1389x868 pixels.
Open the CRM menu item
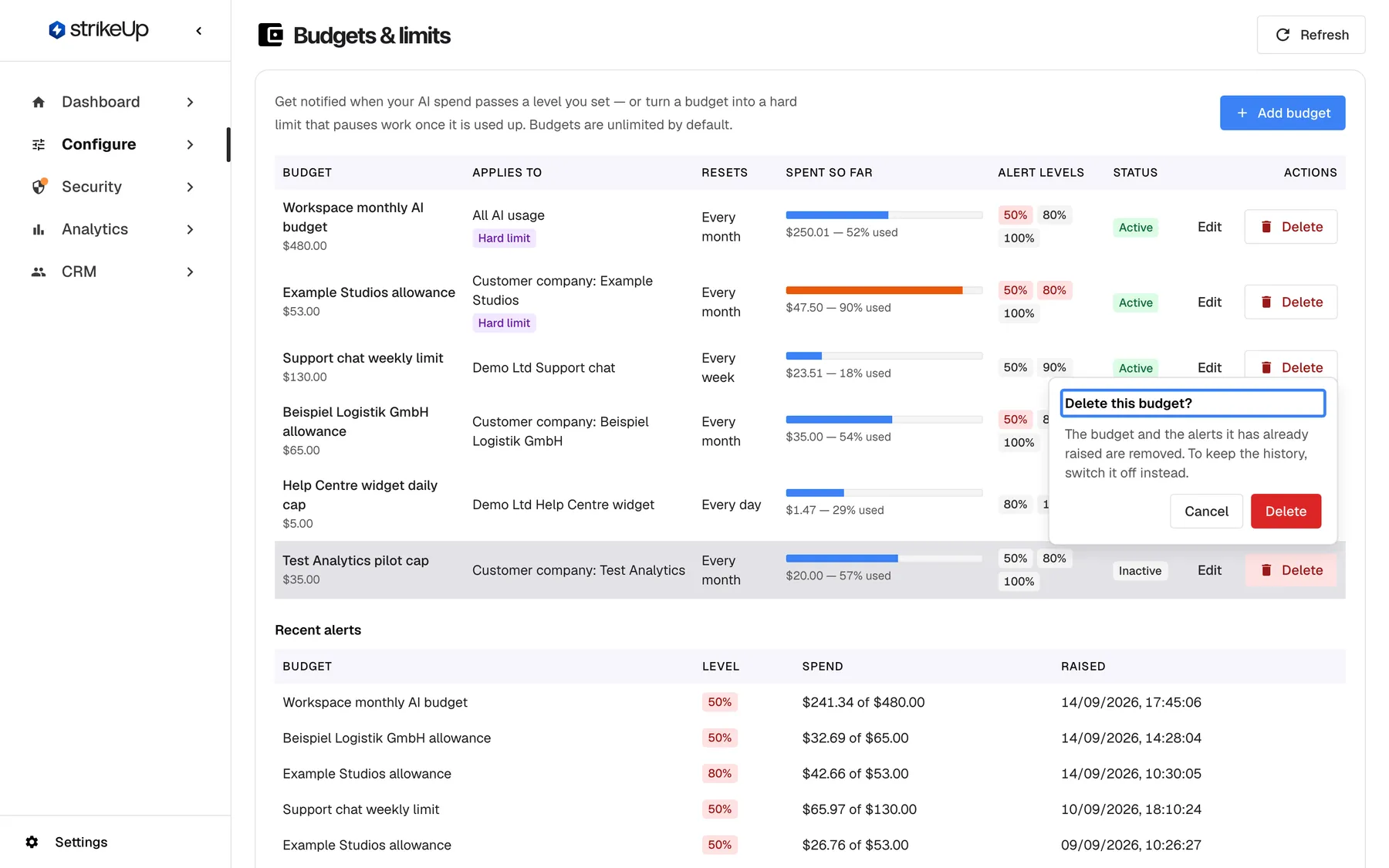[x=115, y=272]
